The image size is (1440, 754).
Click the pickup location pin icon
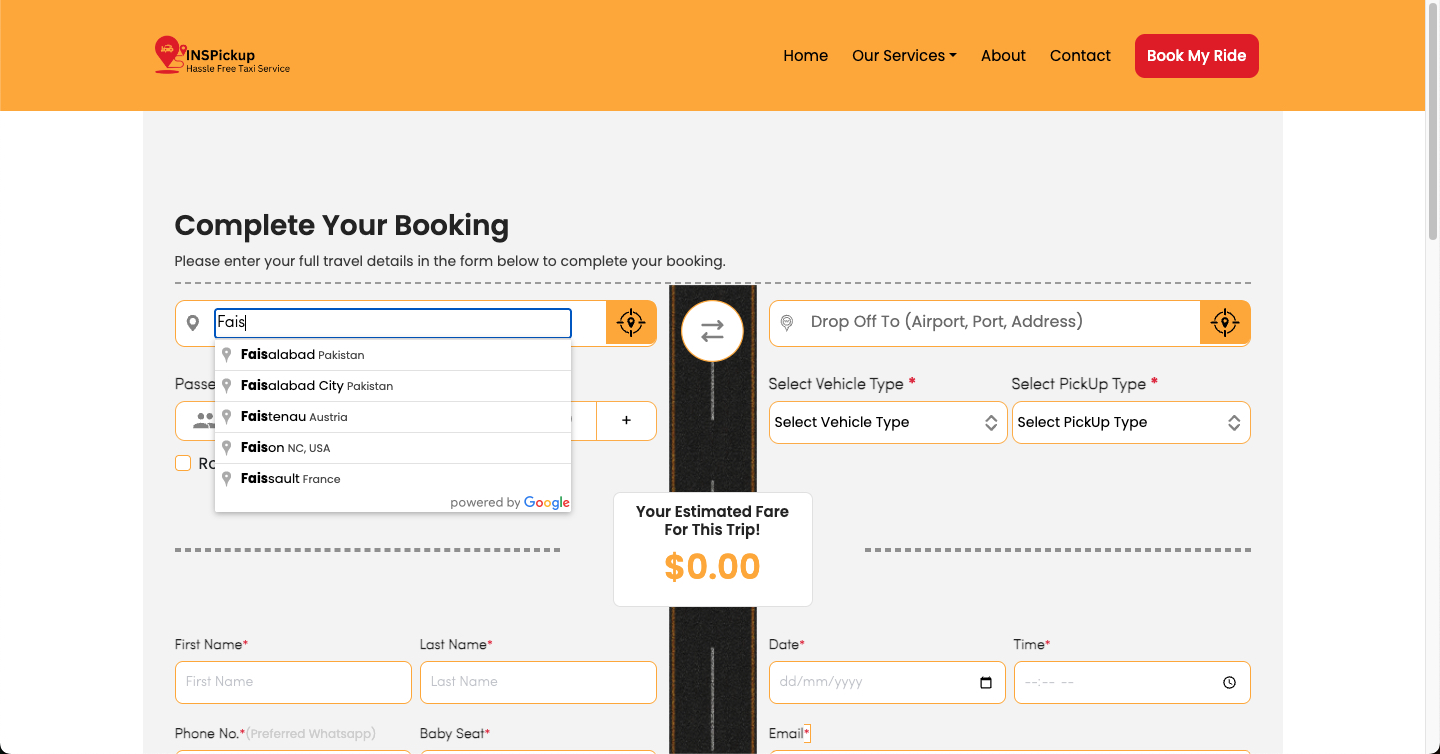pos(194,323)
